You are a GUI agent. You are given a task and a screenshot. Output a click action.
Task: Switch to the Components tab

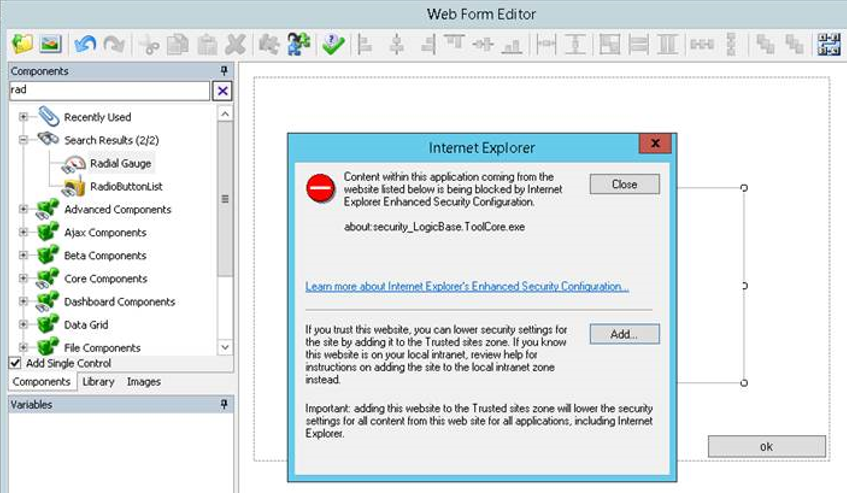coord(42,381)
